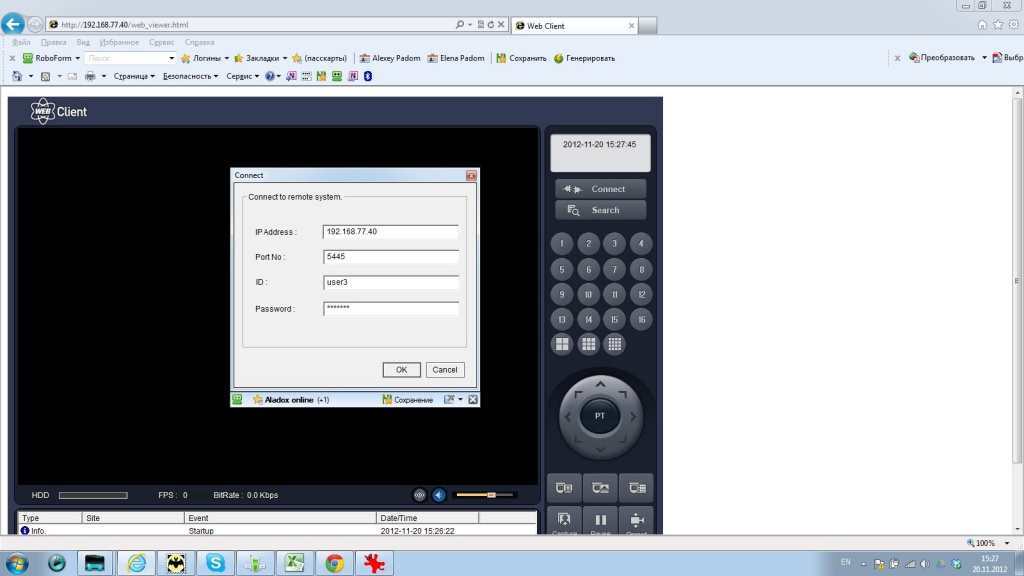This screenshot has height=576, width=1024.
Task: Open the Логины dropdown
Action: coord(226,58)
